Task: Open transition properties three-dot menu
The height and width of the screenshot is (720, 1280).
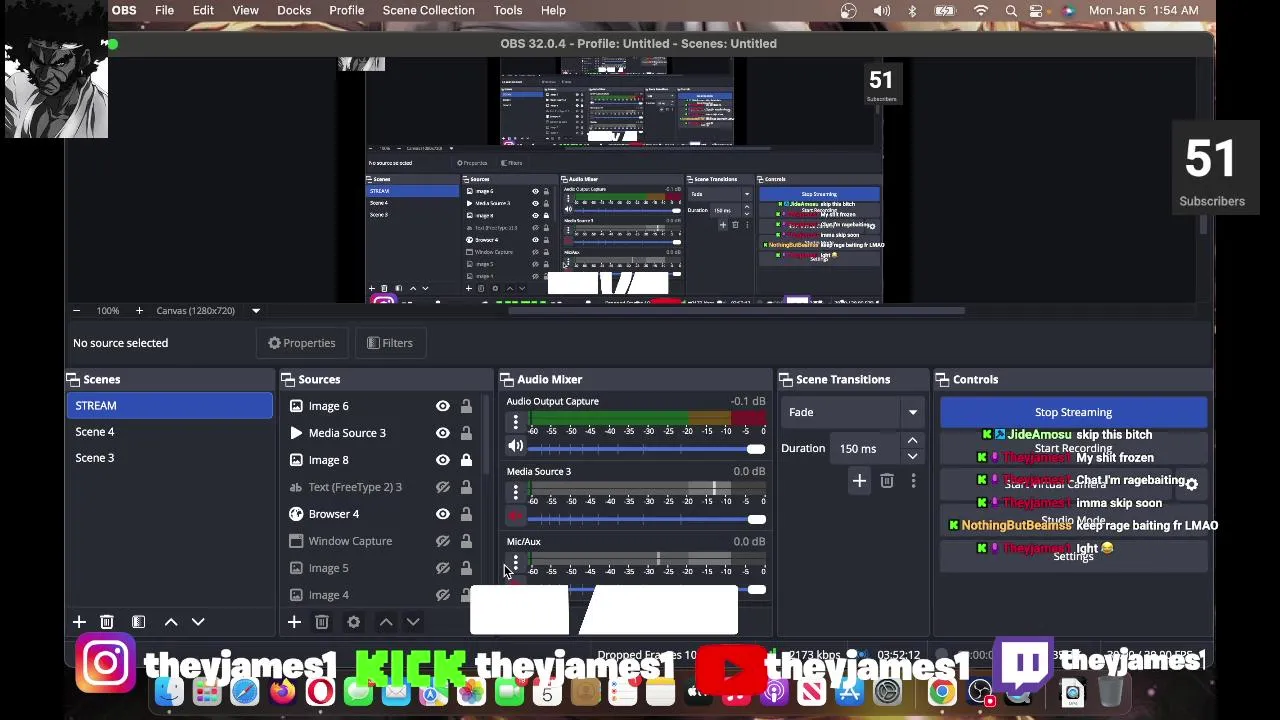Action: point(913,481)
